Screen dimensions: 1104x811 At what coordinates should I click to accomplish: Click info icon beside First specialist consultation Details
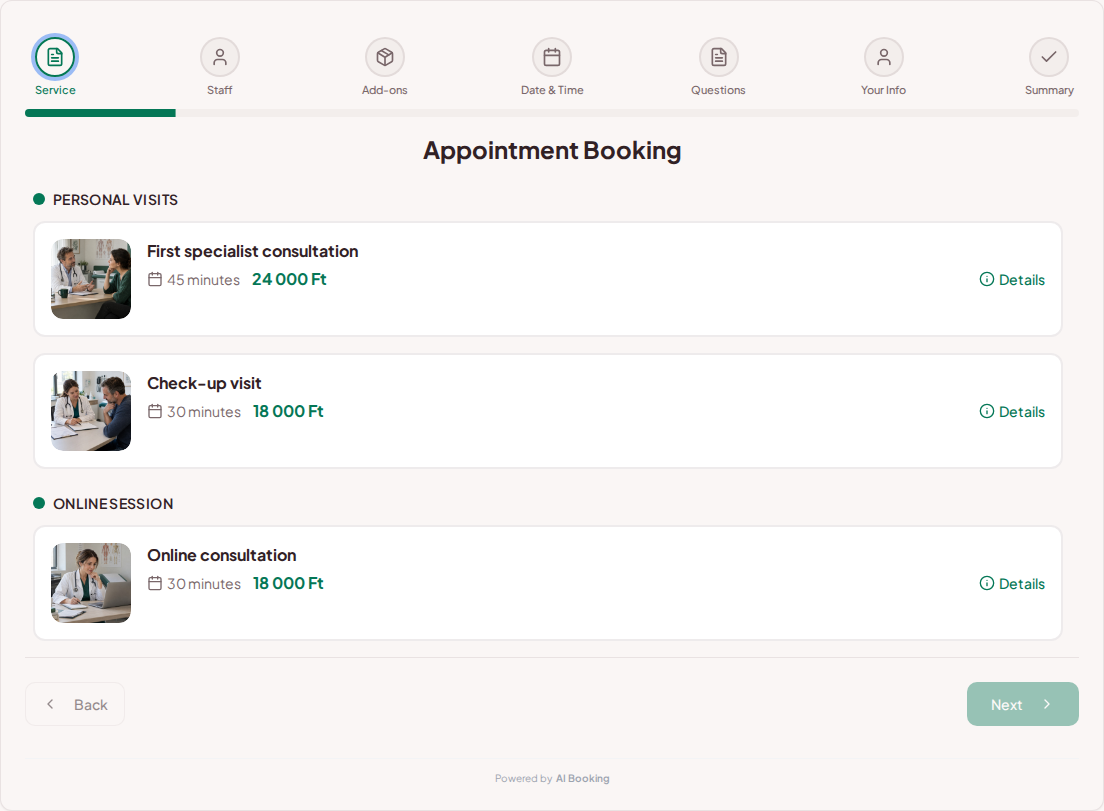click(x=986, y=279)
